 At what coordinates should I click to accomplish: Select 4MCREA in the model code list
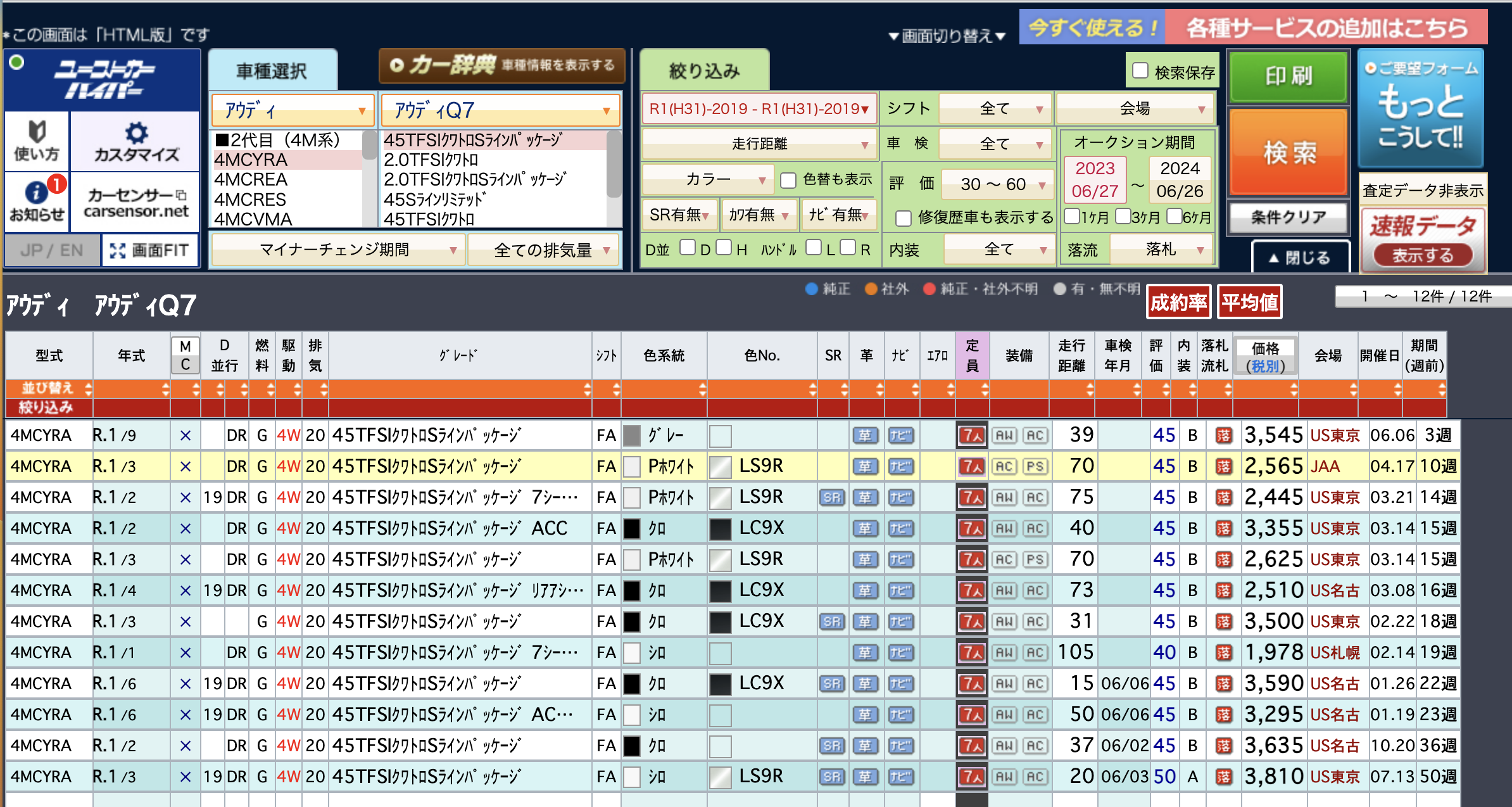(x=251, y=180)
